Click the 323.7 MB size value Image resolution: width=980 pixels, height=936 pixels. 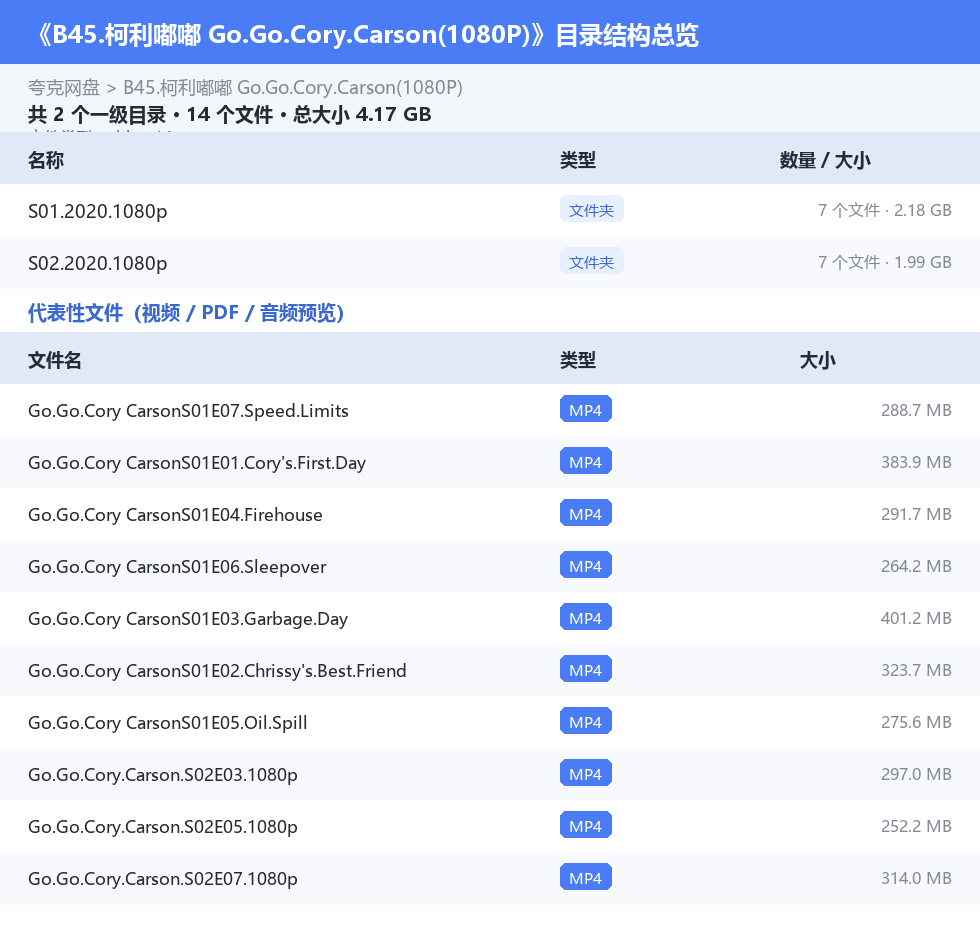click(x=916, y=670)
